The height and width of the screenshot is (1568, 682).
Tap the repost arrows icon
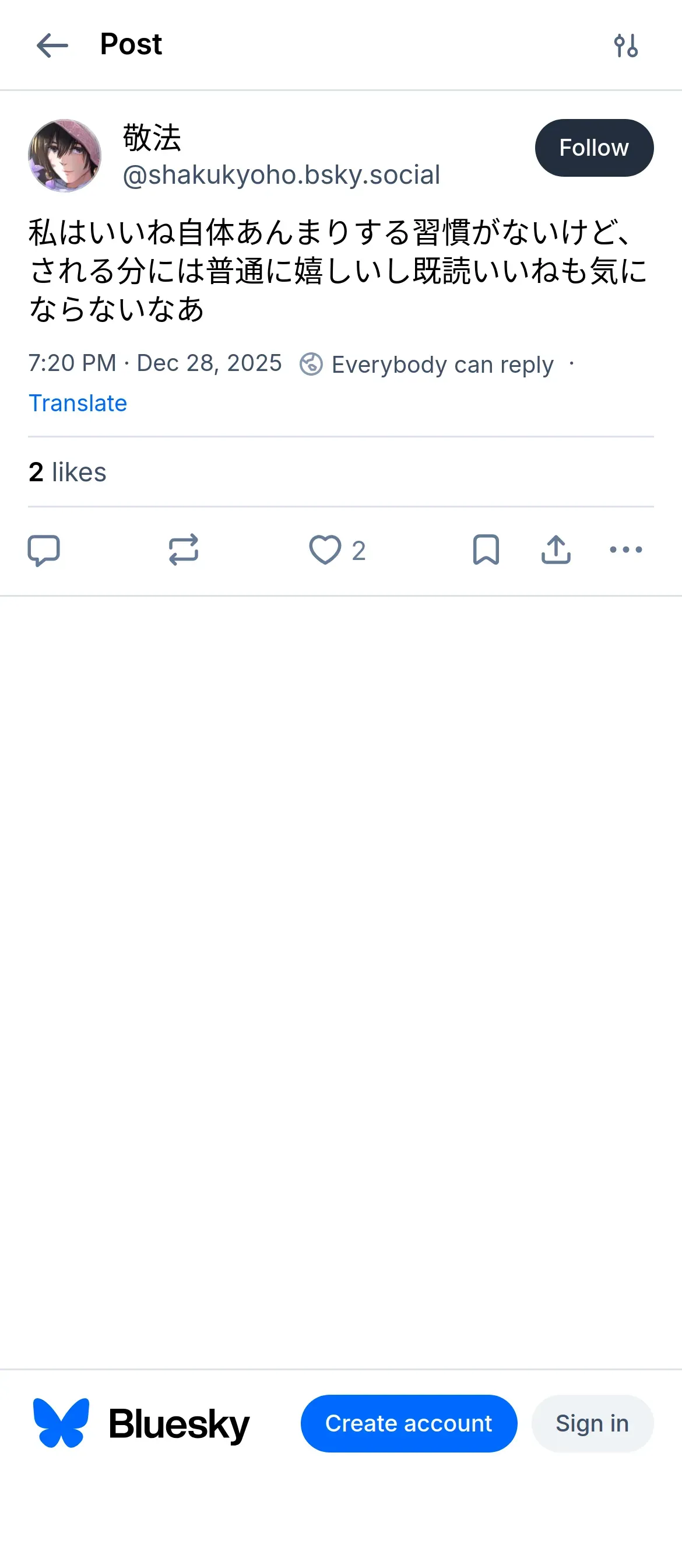pos(183,550)
